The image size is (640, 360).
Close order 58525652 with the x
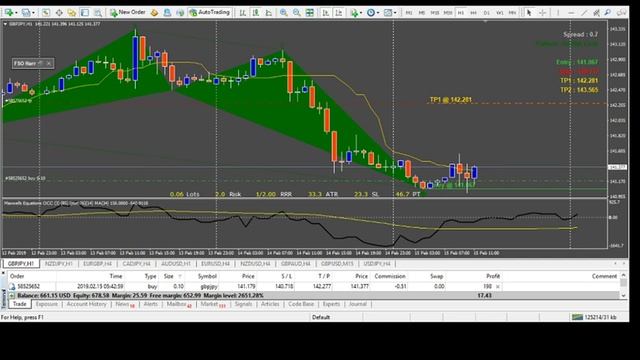tap(498, 287)
